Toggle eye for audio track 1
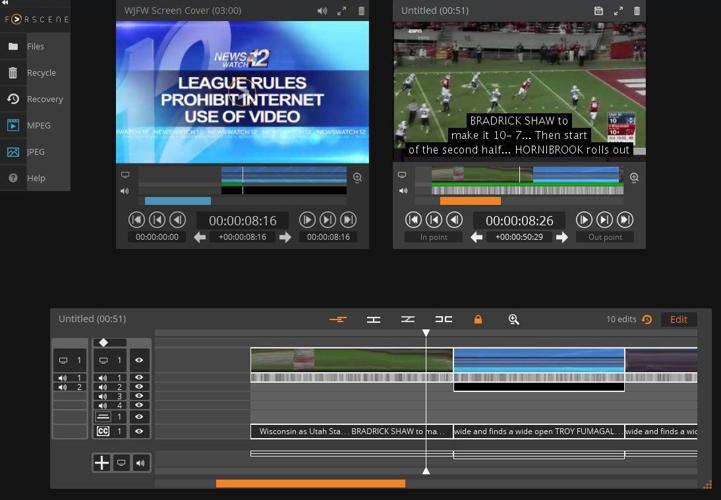Image resolution: width=721 pixels, height=500 pixels. pyautogui.click(x=139, y=378)
